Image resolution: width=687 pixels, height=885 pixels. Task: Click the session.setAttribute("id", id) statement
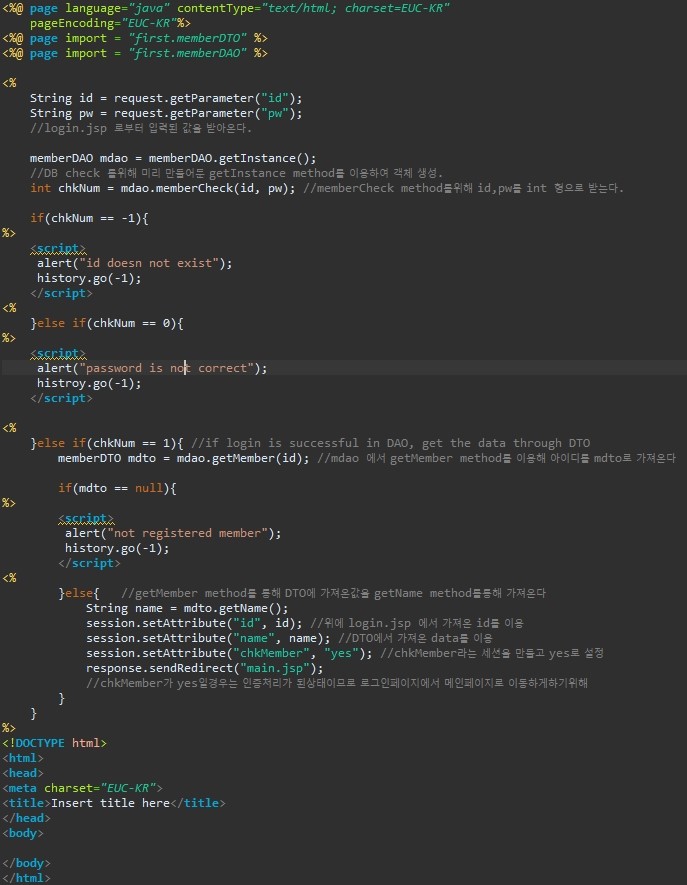[194, 623]
